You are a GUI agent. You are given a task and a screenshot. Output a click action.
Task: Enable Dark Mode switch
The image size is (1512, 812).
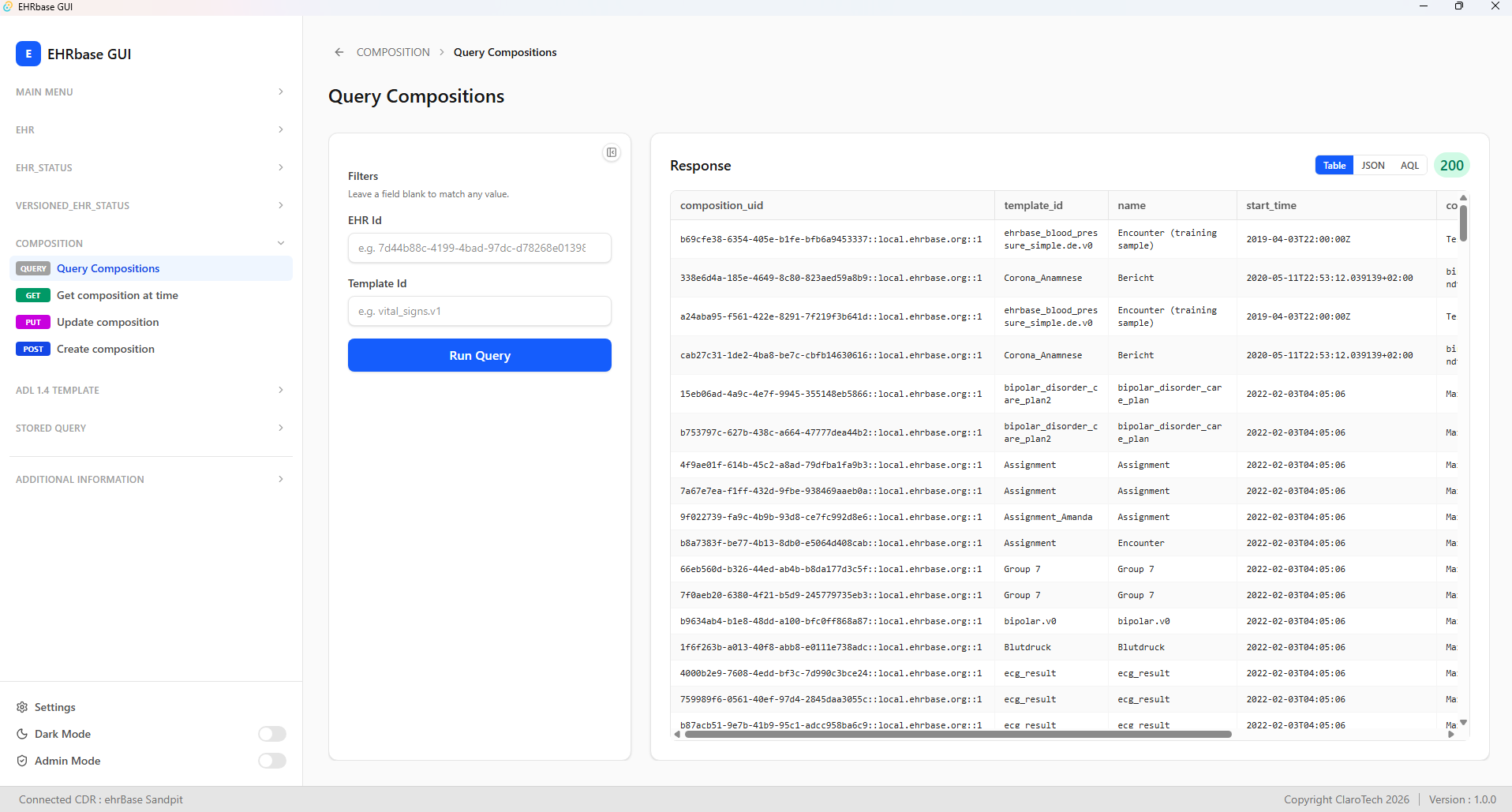pos(272,734)
